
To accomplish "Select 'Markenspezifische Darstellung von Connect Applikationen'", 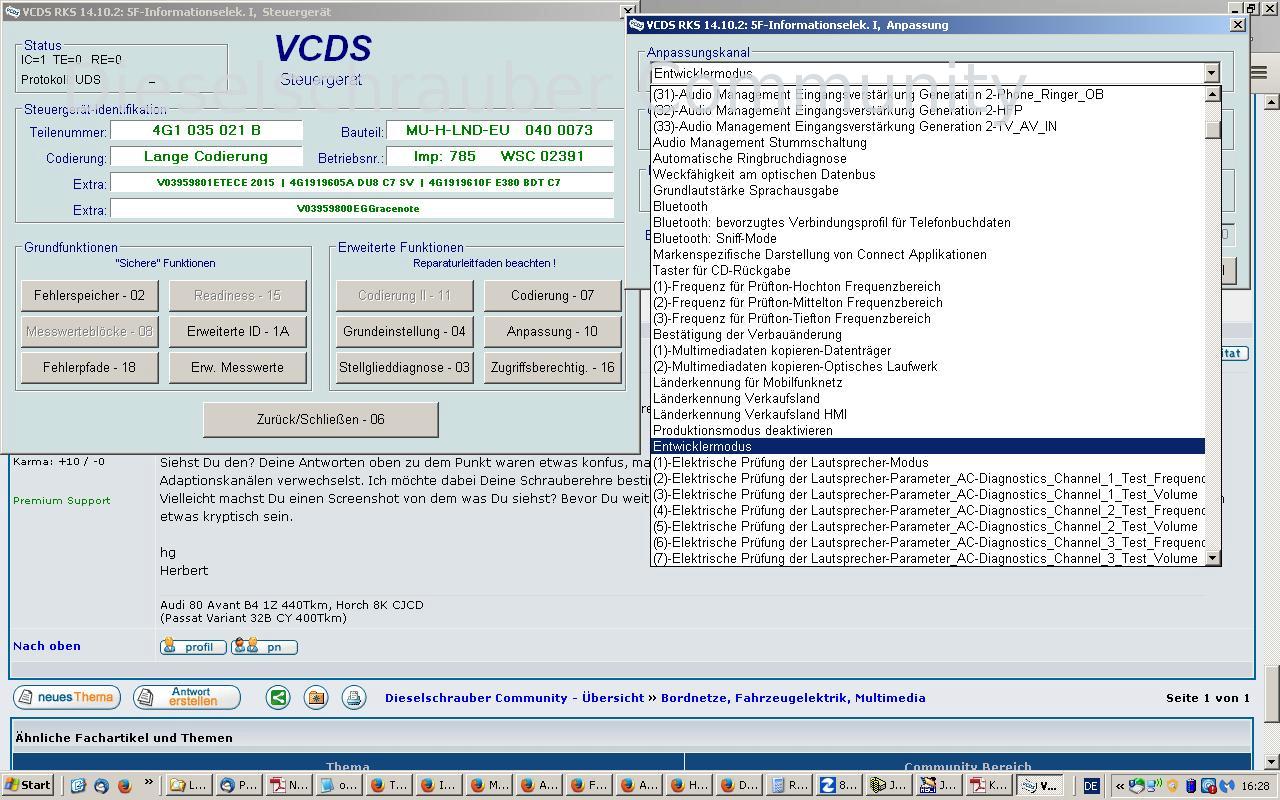I will pyautogui.click(x=928, y=254).
